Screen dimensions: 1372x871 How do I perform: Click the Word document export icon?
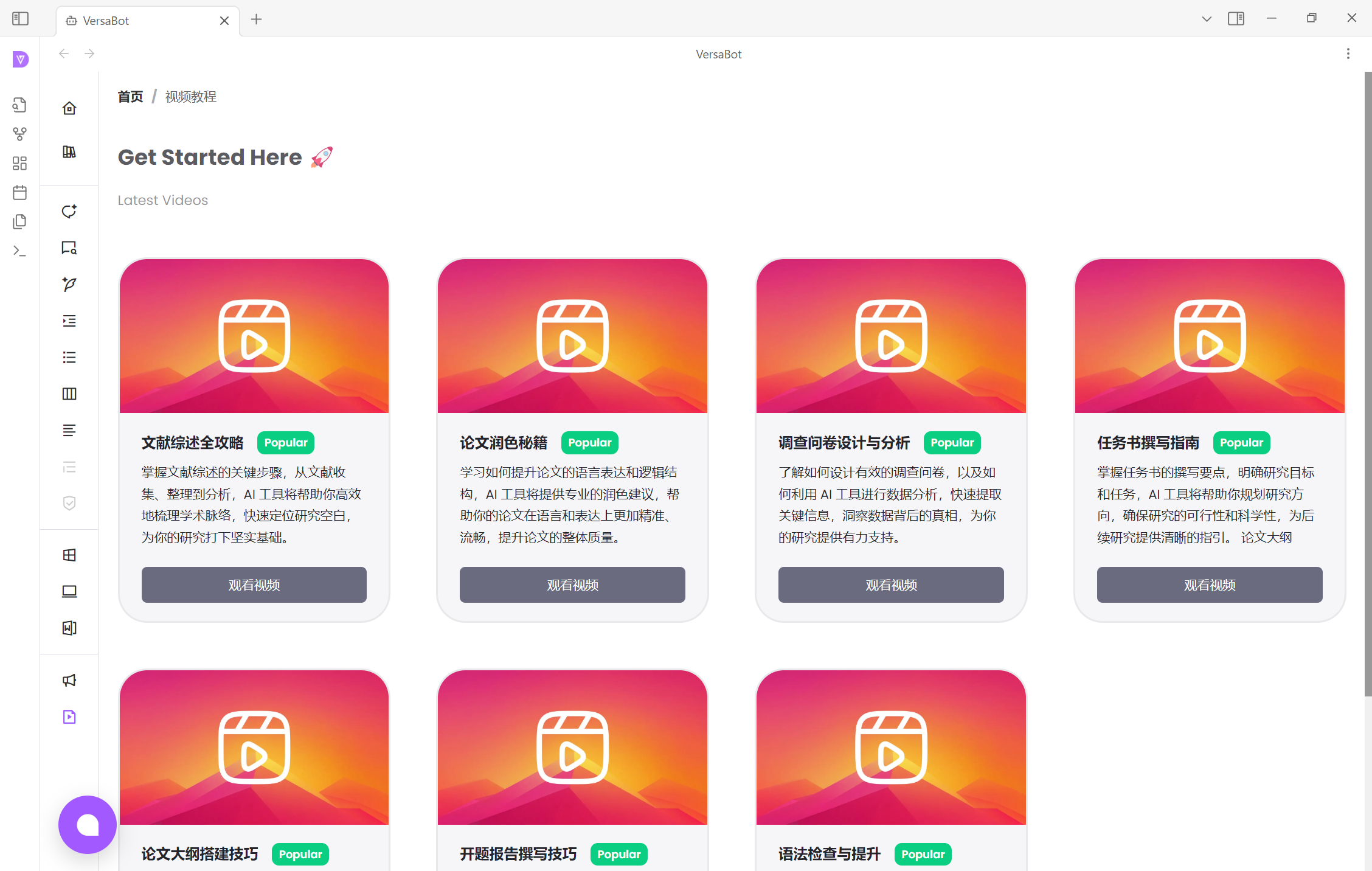coord(69,628)
